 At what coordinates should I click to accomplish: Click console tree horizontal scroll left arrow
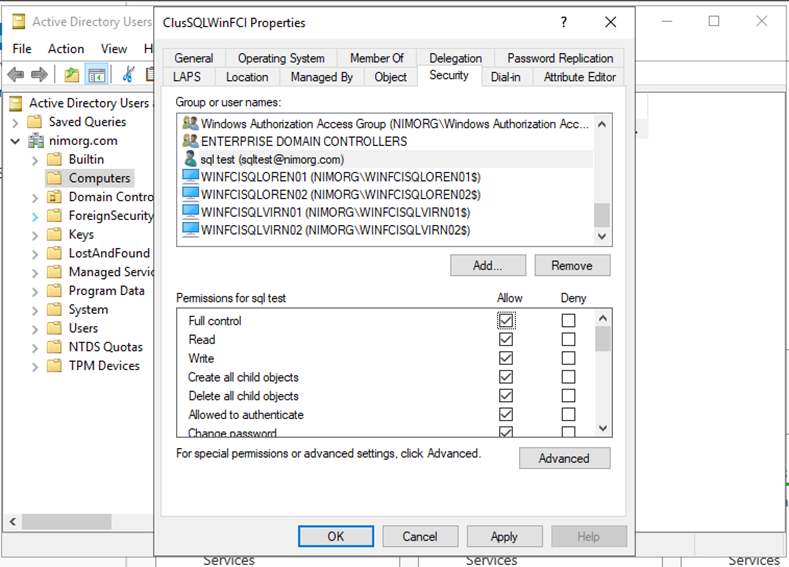13,522
